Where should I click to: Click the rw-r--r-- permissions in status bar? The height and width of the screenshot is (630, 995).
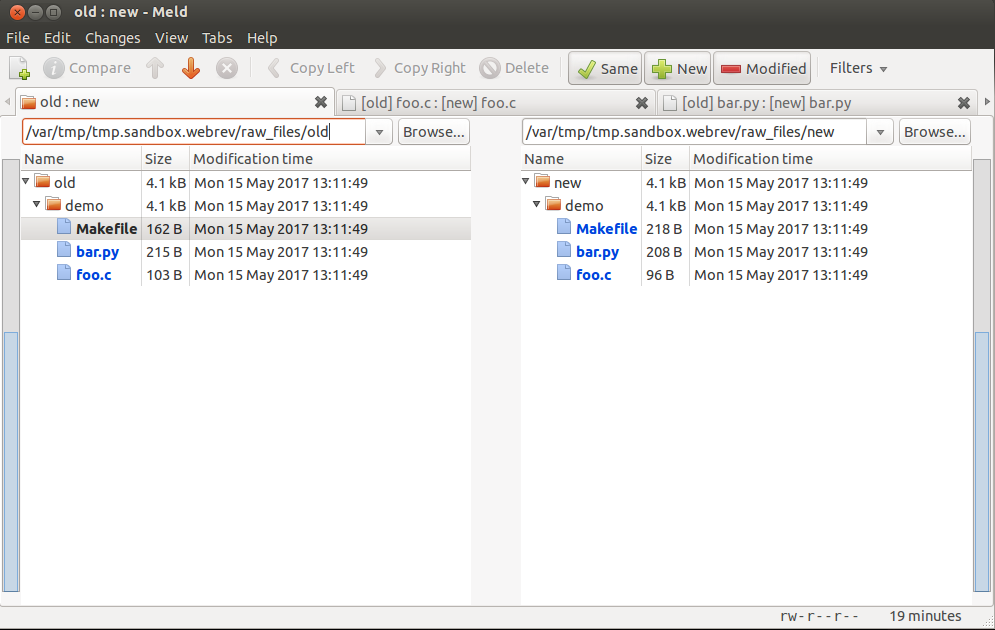(819, 616)
